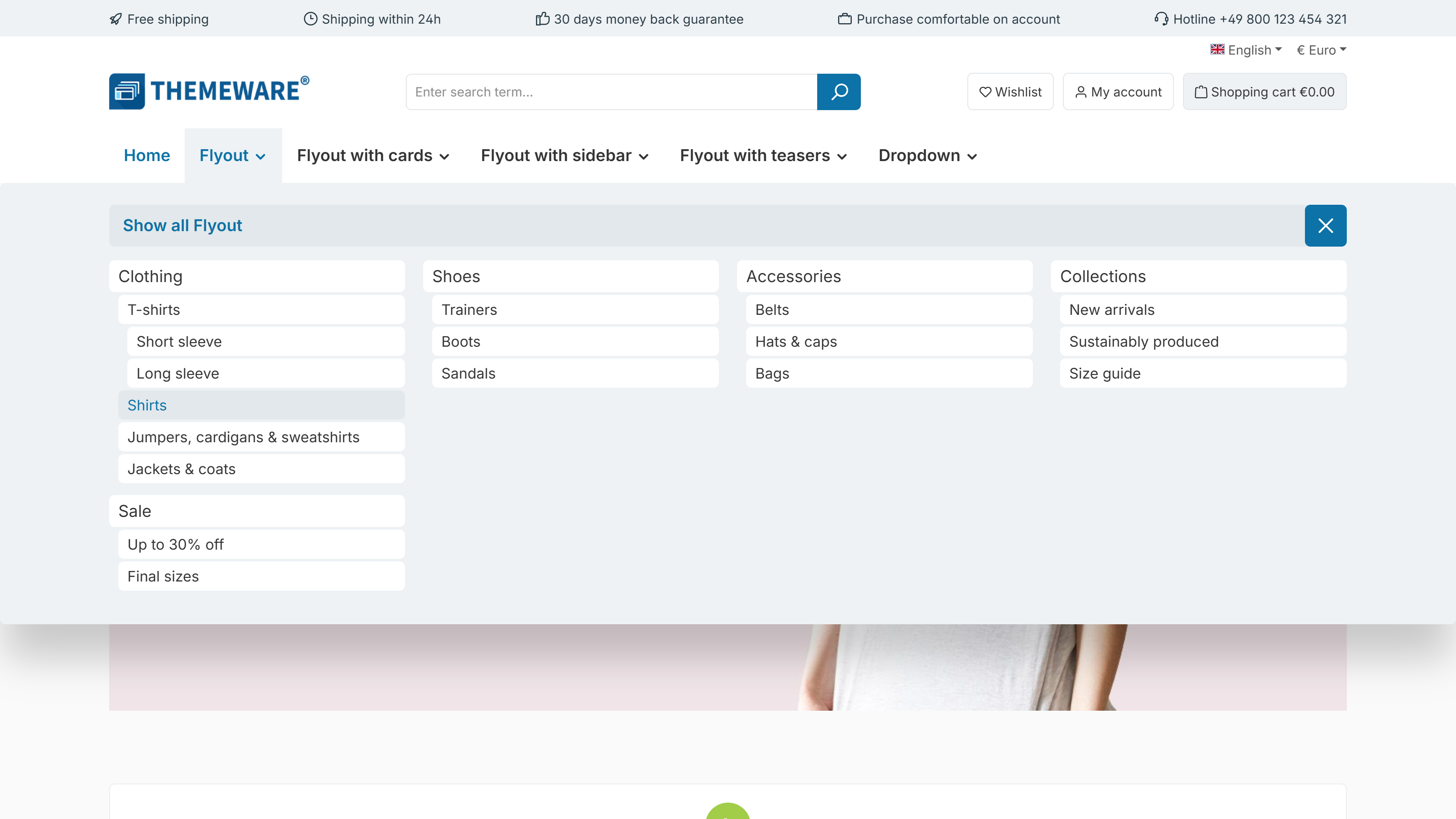
Task: Click the bag icon on Shopping cart
Action: click(x=1201, y=91)
